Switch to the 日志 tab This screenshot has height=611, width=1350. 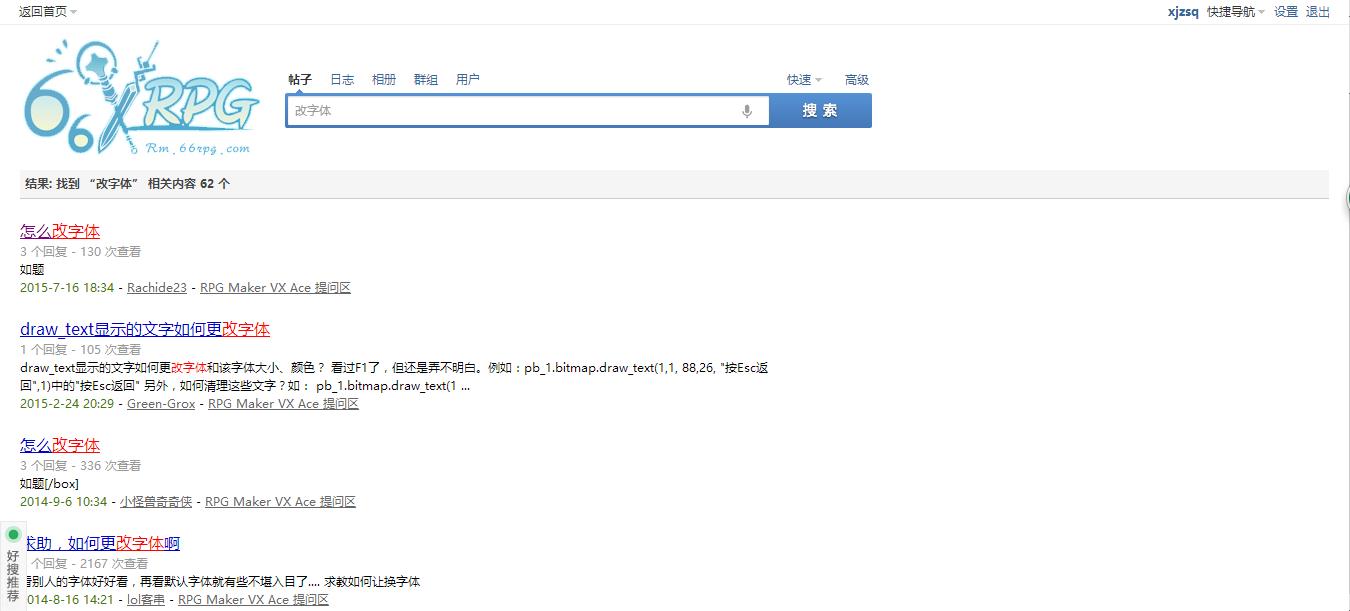tap(342, 80)
